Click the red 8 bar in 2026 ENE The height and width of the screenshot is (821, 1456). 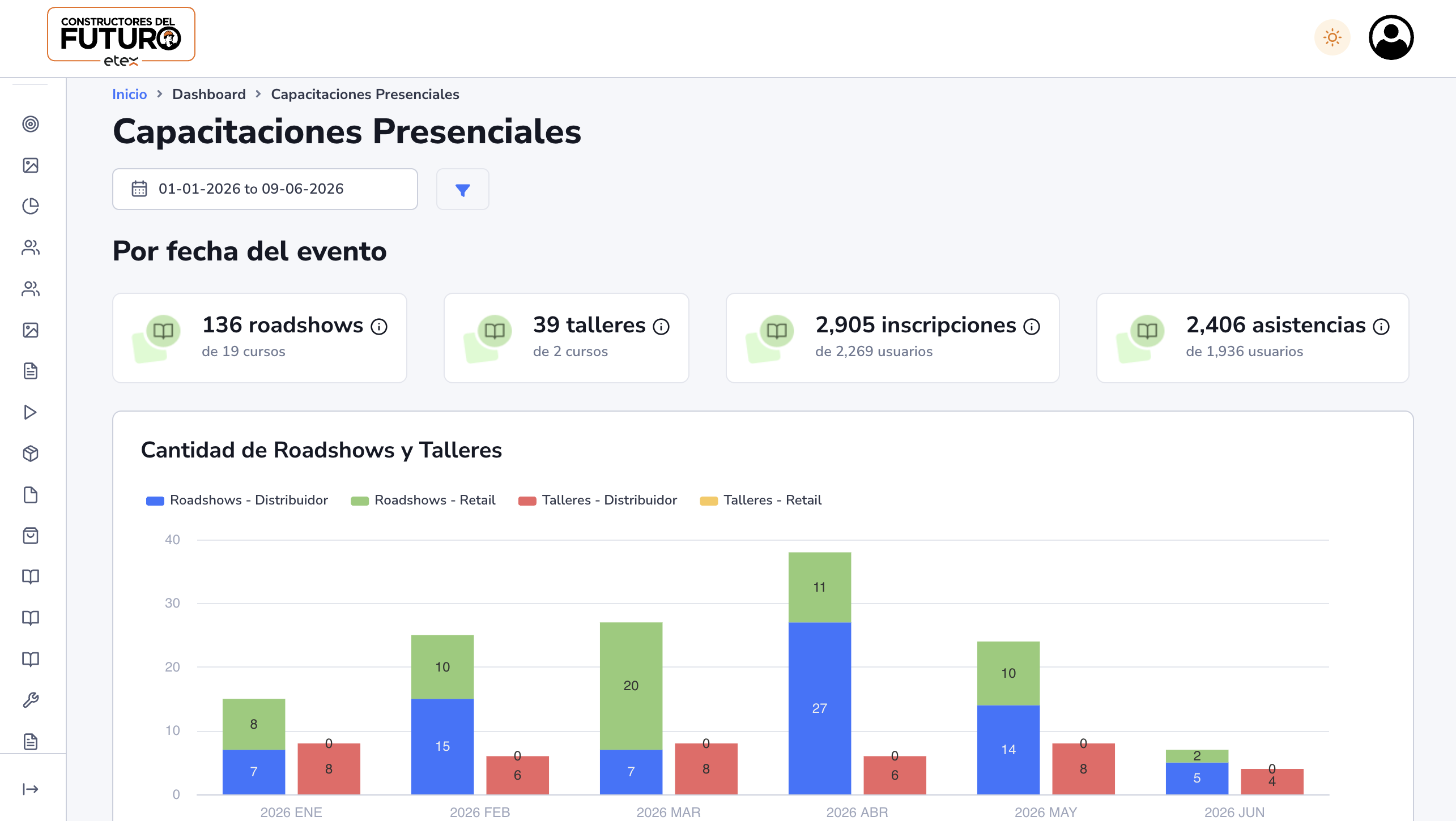point(329,769)
